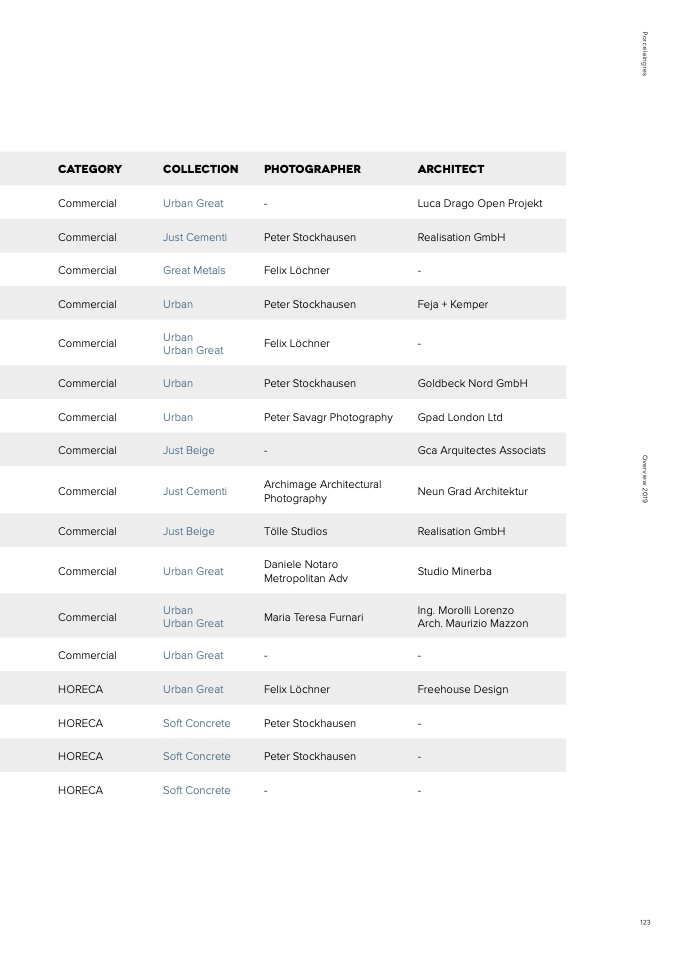
Task: Click the ARCHITECT column header
Action: click(x=450, y=169)
